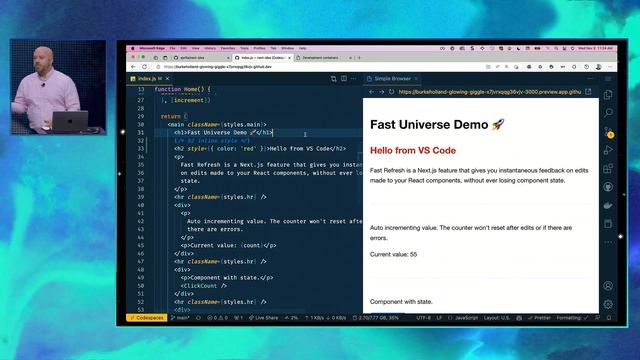The image size is (640, 360).
Task: Open the Help menu in menu bar
Action: (x=302, y=48)
